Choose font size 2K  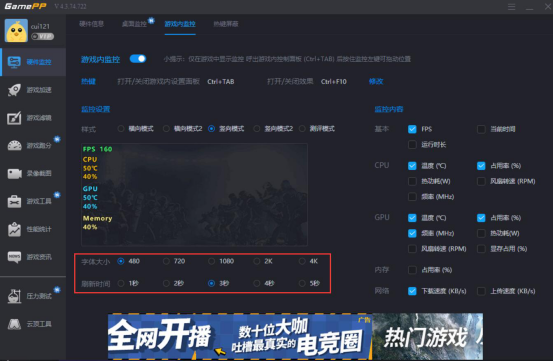(257, 261)
